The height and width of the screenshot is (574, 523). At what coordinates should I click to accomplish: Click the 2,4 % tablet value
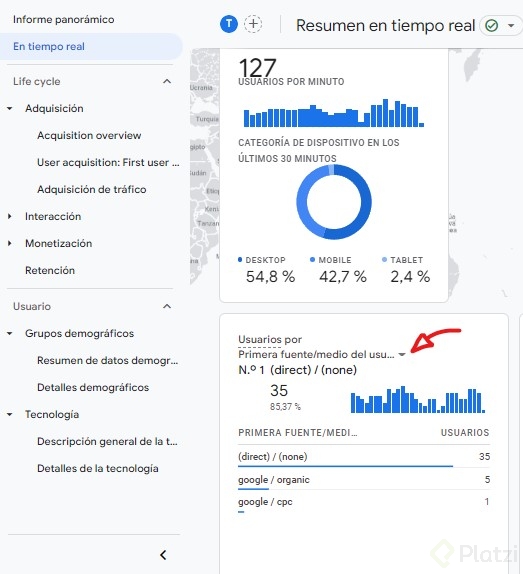[410, 277]
